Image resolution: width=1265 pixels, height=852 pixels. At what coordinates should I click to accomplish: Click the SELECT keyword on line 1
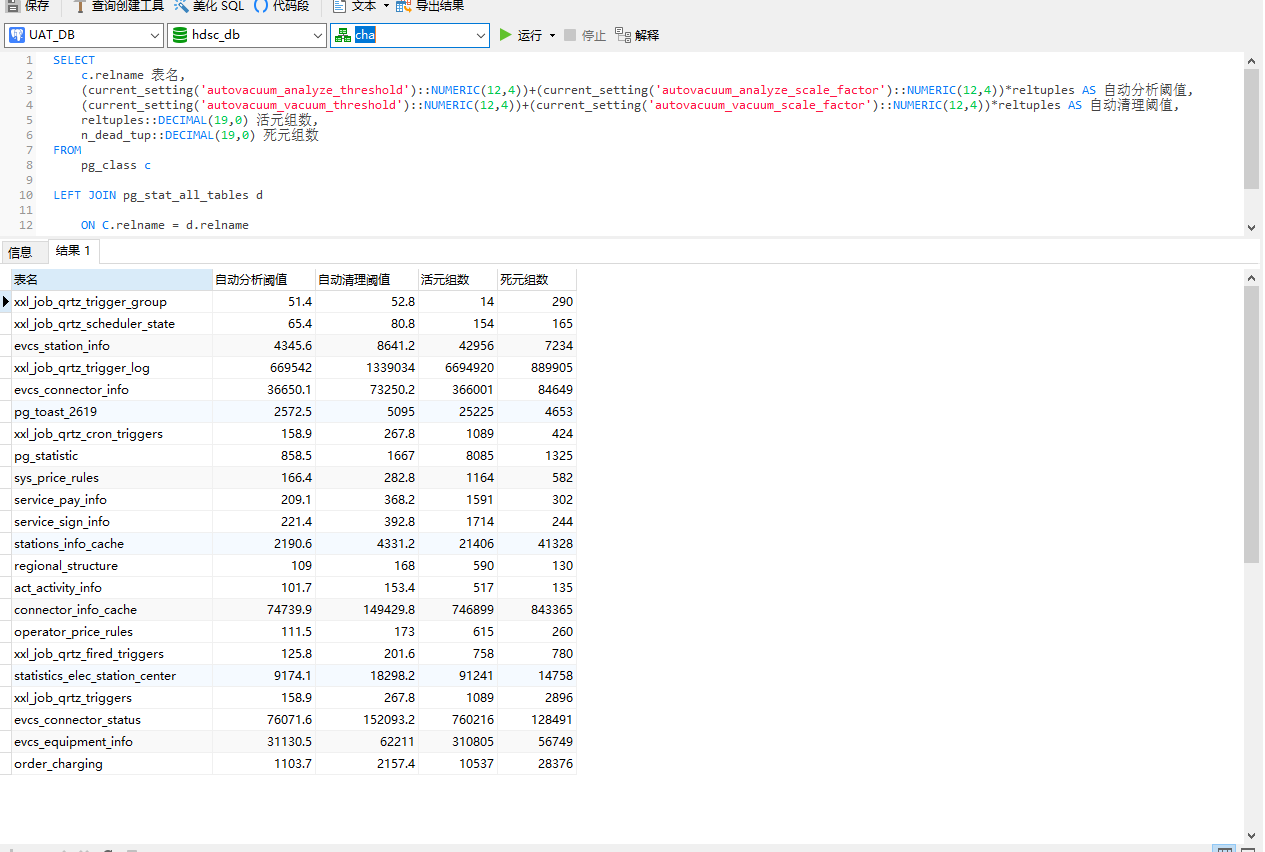(x=74, y=60)
